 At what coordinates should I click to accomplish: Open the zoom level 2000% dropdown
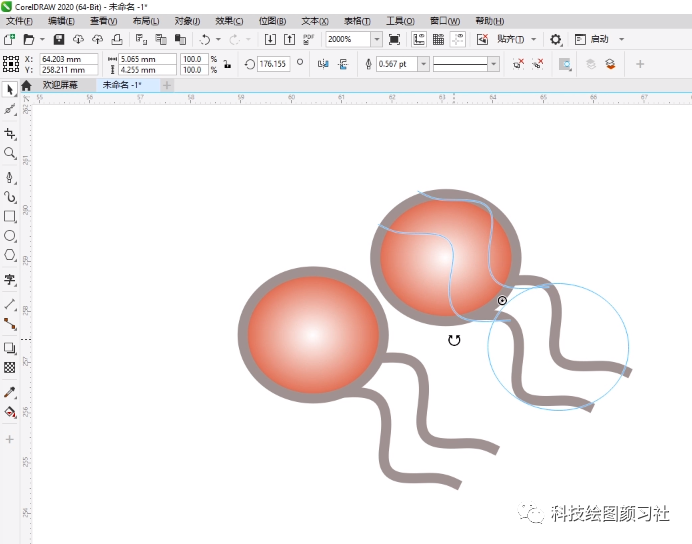(x=376, y=39)
